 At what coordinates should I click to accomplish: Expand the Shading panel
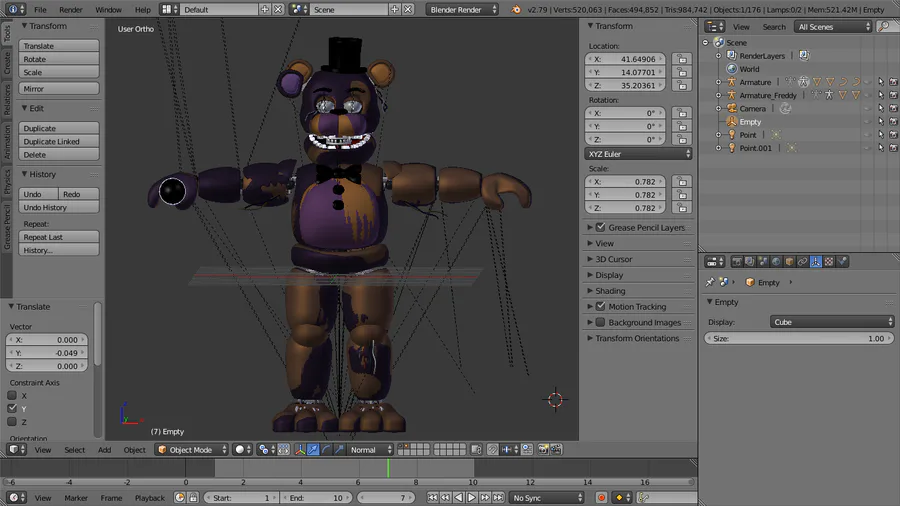610,291
